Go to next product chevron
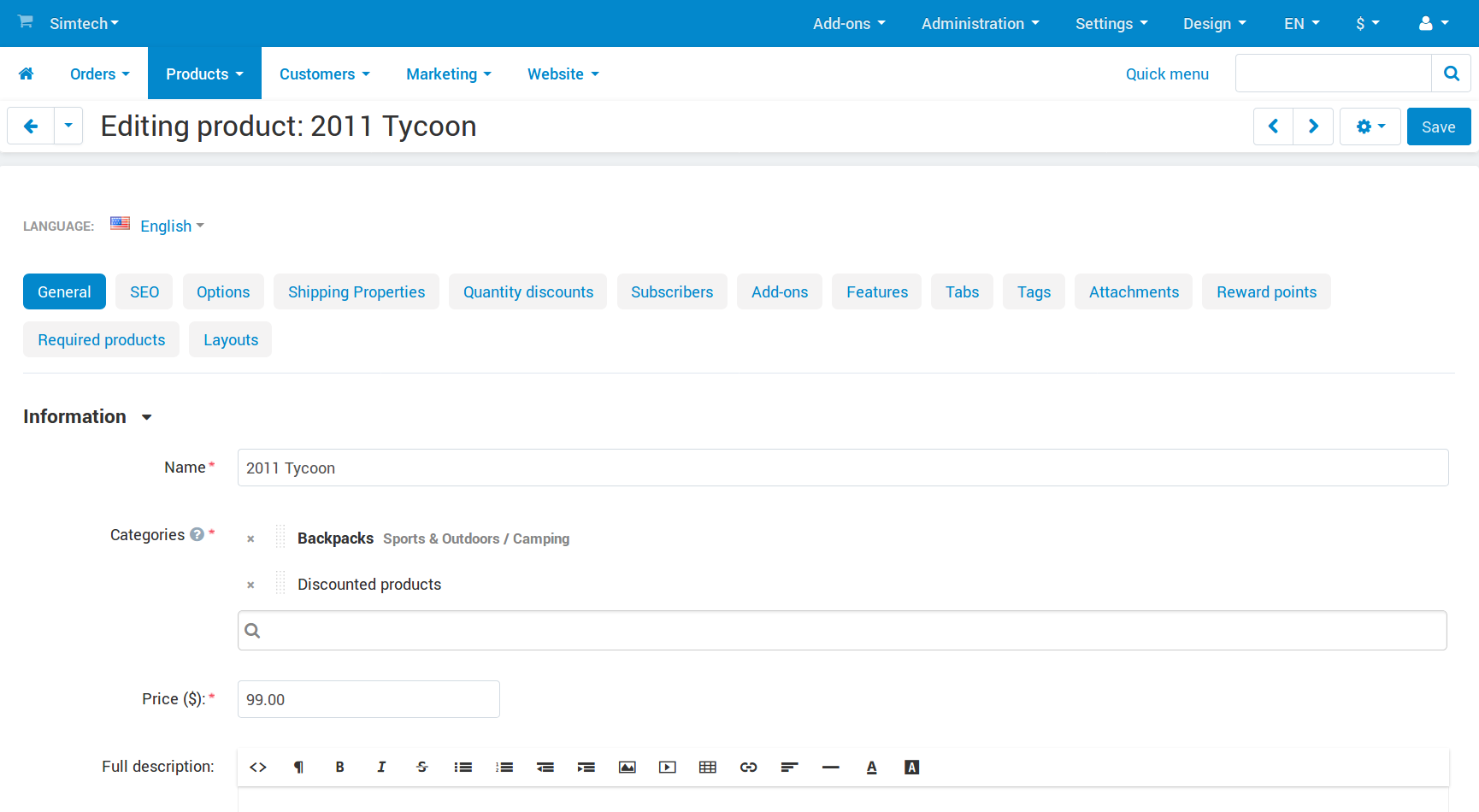 tap(1313, 127)
